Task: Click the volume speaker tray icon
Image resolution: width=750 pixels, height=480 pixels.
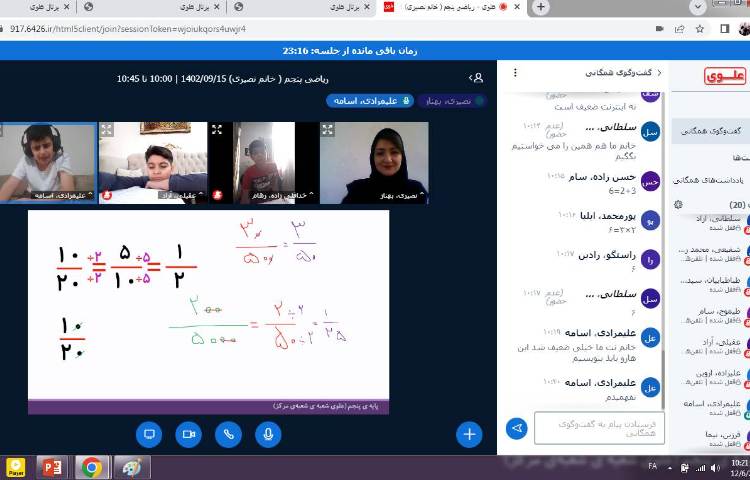Action: pos(716,468)
